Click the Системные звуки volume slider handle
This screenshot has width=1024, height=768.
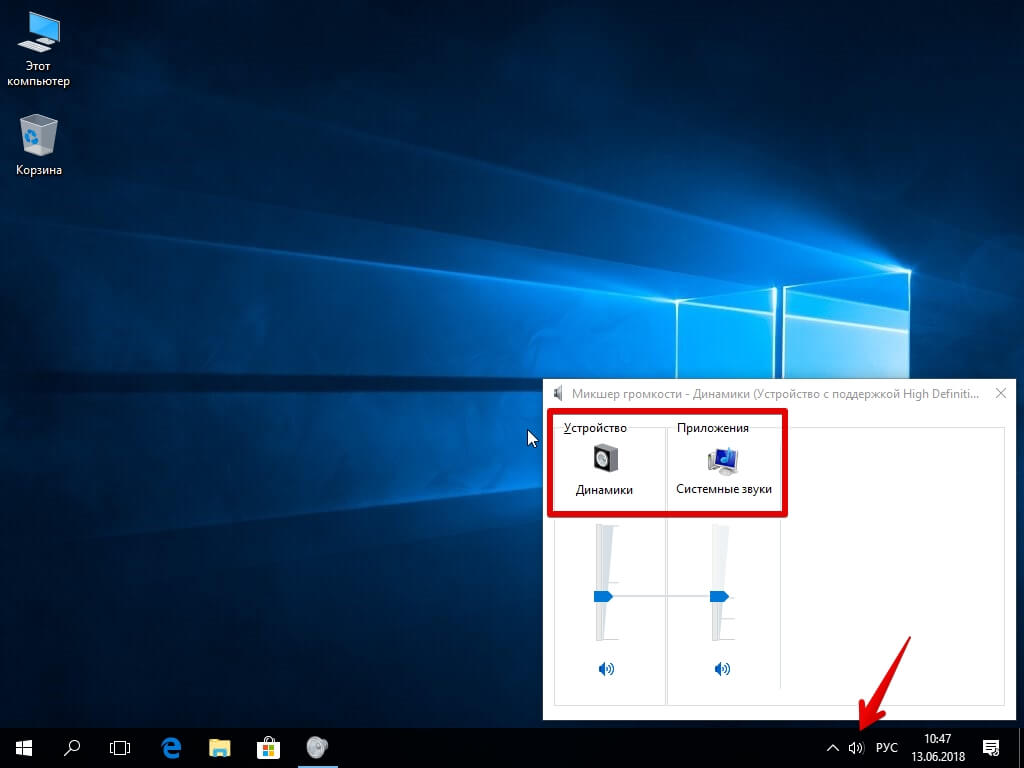click(x=719, y=596)
